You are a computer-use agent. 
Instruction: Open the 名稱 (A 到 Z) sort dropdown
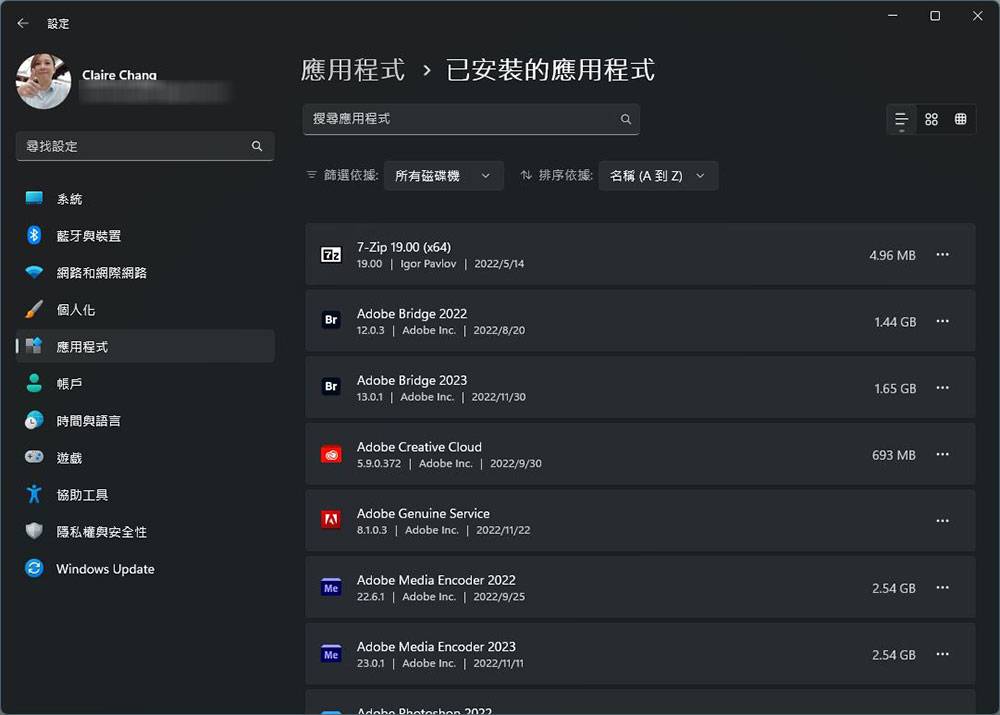pyautogui.click(x=657, y=175)
